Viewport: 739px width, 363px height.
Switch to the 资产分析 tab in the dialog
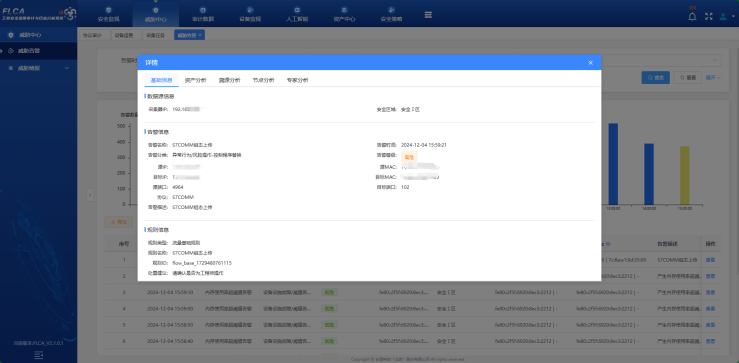pyautogui.click(x=195, y=80)
